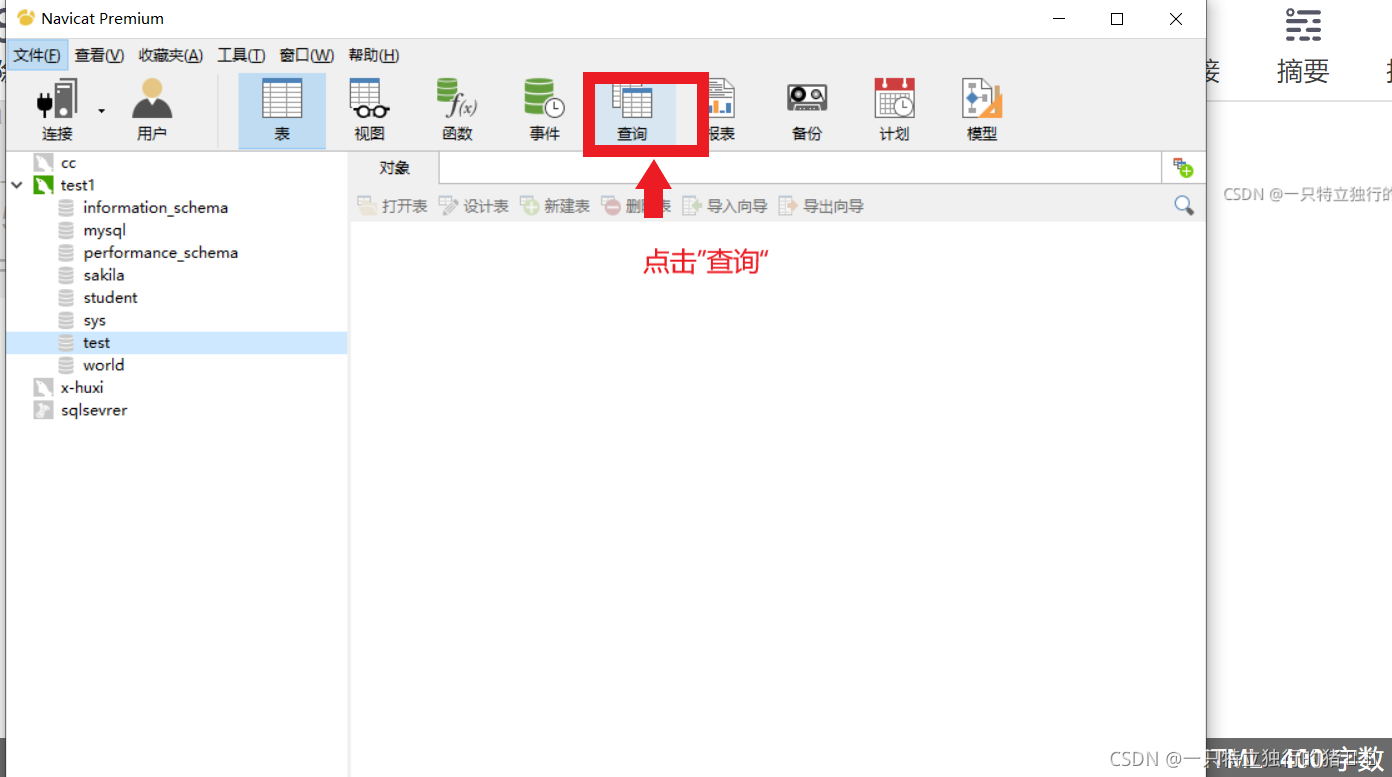This screenshot has height=777, width=1392.
Task: Open the View (查看) menu
Action: [x=99, y=55]
